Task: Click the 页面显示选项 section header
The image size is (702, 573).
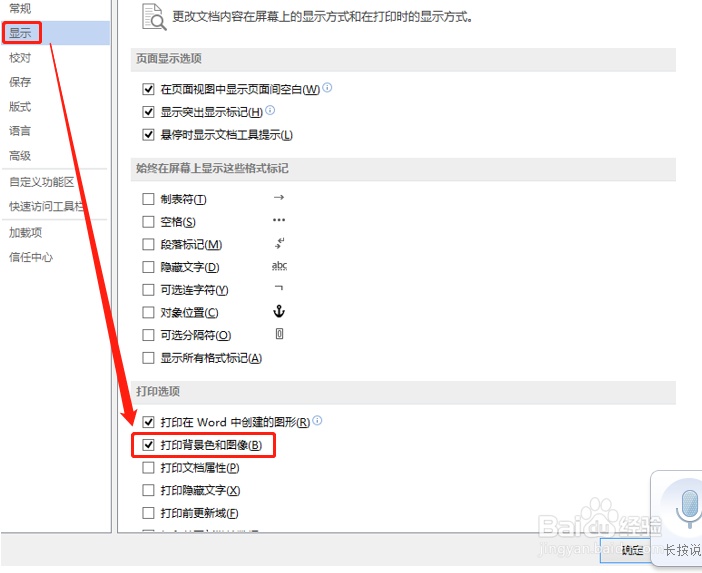Action: (x=169, y=59)
